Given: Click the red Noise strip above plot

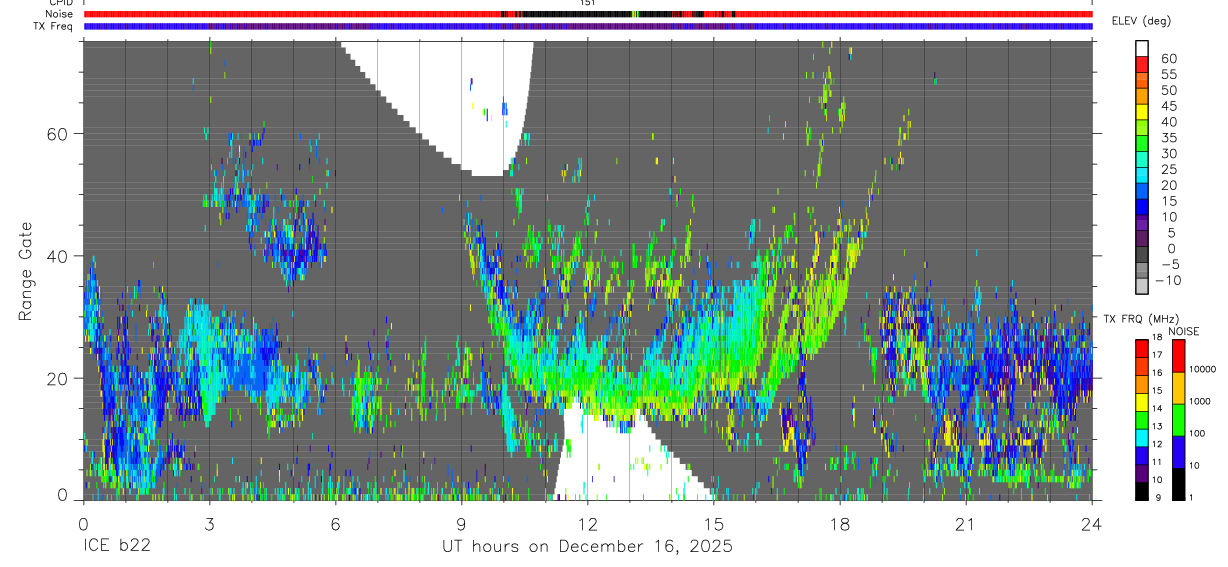Looking at the screenshot, I should click(x=587, y=14).
